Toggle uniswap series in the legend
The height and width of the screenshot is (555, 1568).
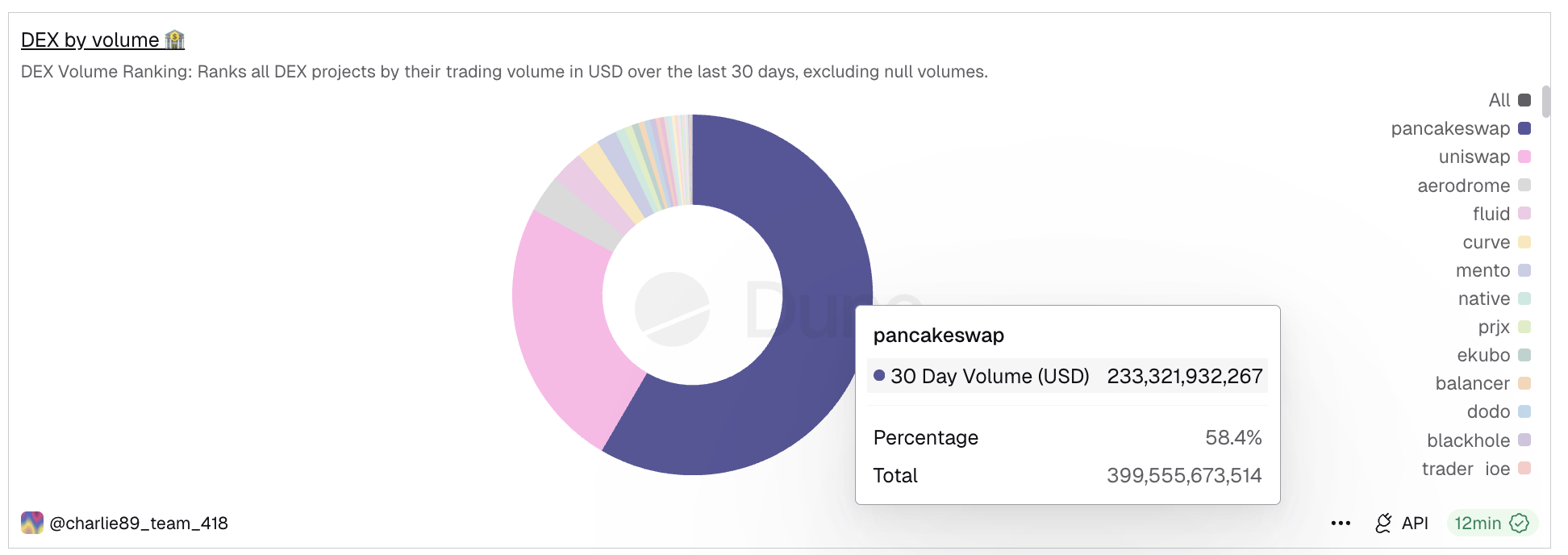click(x=1483, y=156)
